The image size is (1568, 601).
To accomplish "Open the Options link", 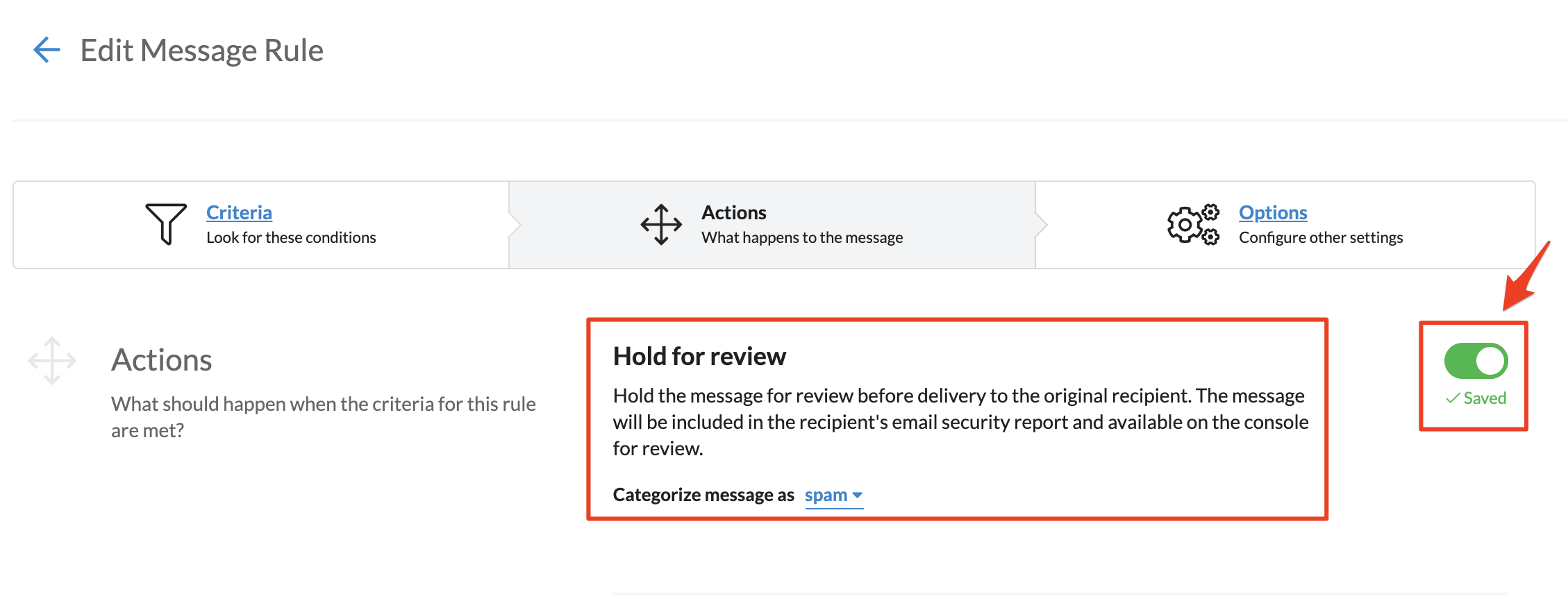I will [1273, 212].
